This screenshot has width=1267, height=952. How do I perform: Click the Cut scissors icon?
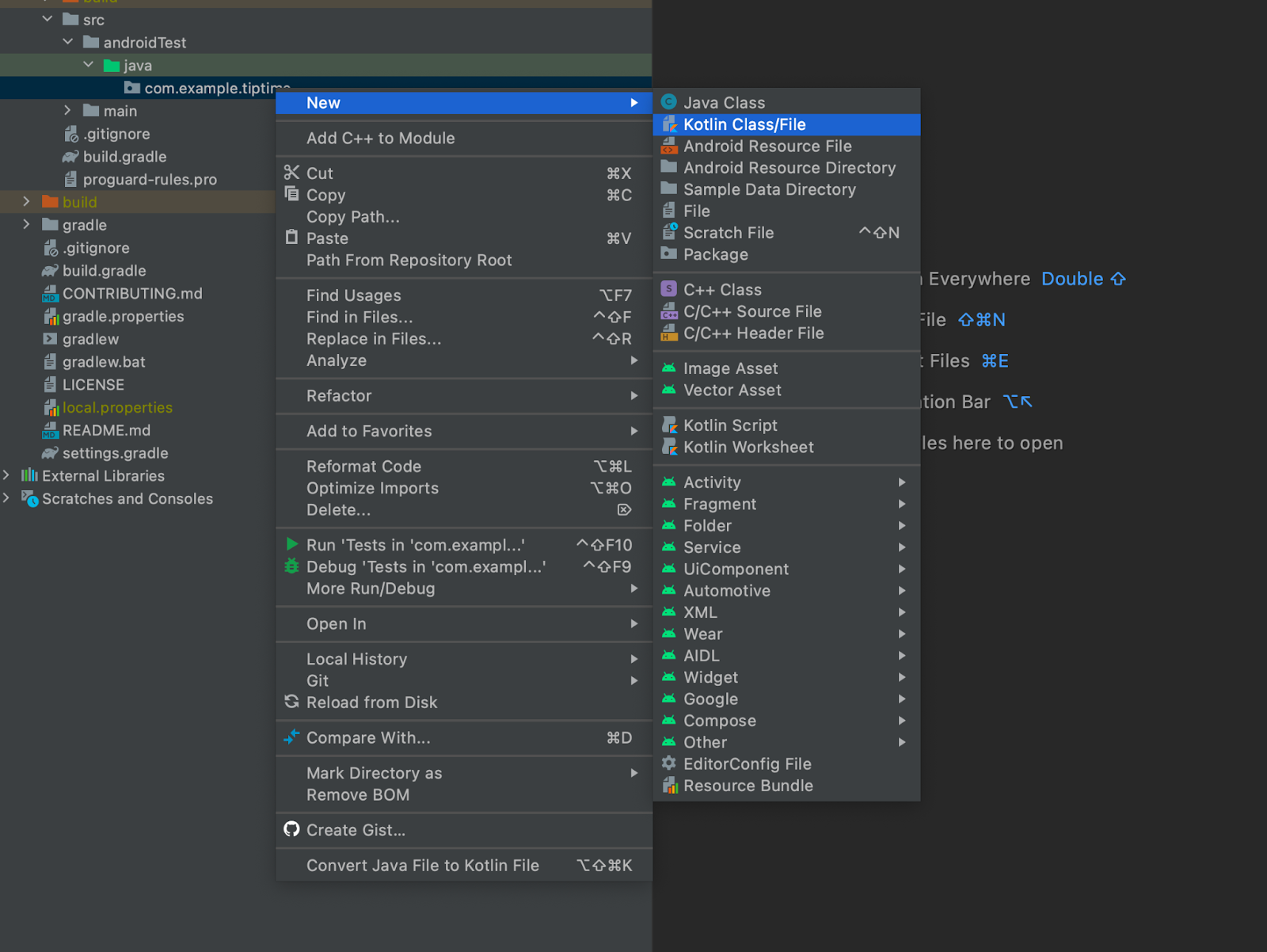[x=291, y=173]
